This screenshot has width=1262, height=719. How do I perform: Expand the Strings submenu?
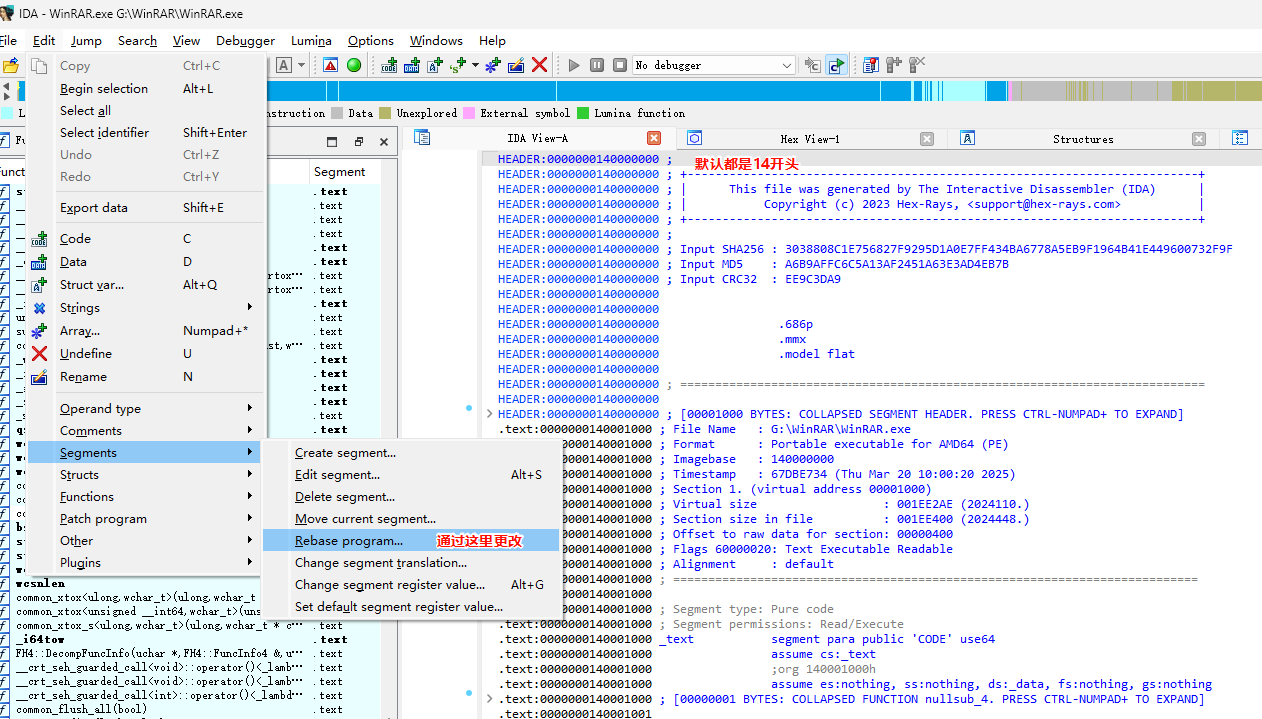[145, 308]
